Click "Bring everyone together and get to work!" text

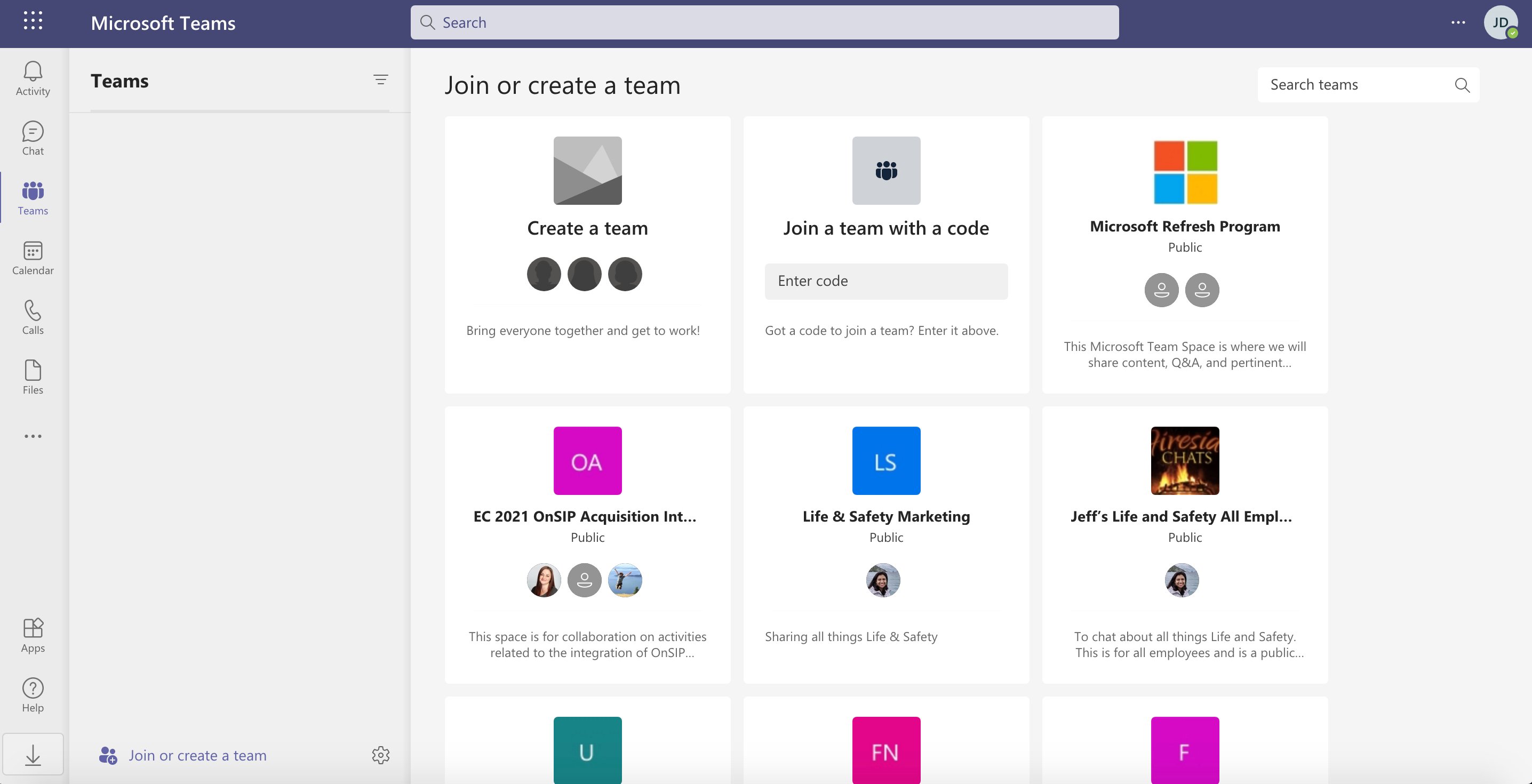coord(583,331)
